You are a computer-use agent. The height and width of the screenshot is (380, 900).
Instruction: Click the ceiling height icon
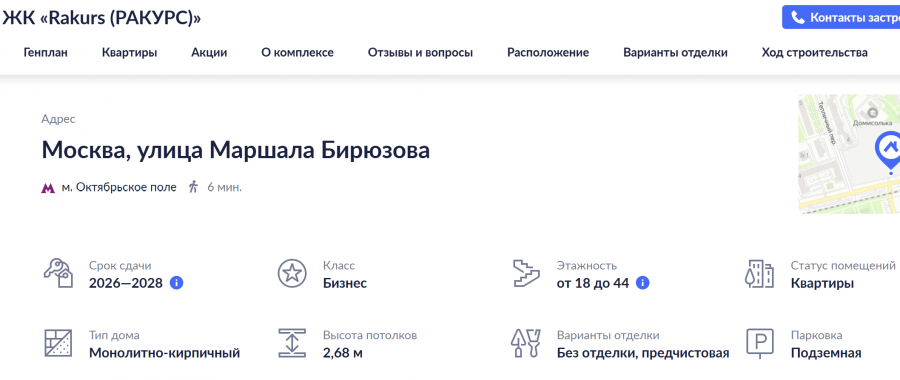pos(292,343)
